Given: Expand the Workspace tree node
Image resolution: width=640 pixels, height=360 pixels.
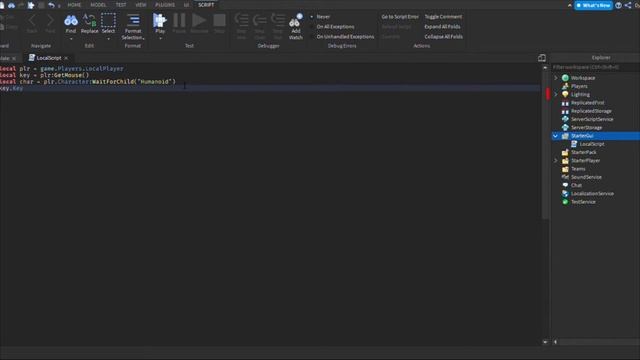Looking at the screenshot, I should click(556, 78).
